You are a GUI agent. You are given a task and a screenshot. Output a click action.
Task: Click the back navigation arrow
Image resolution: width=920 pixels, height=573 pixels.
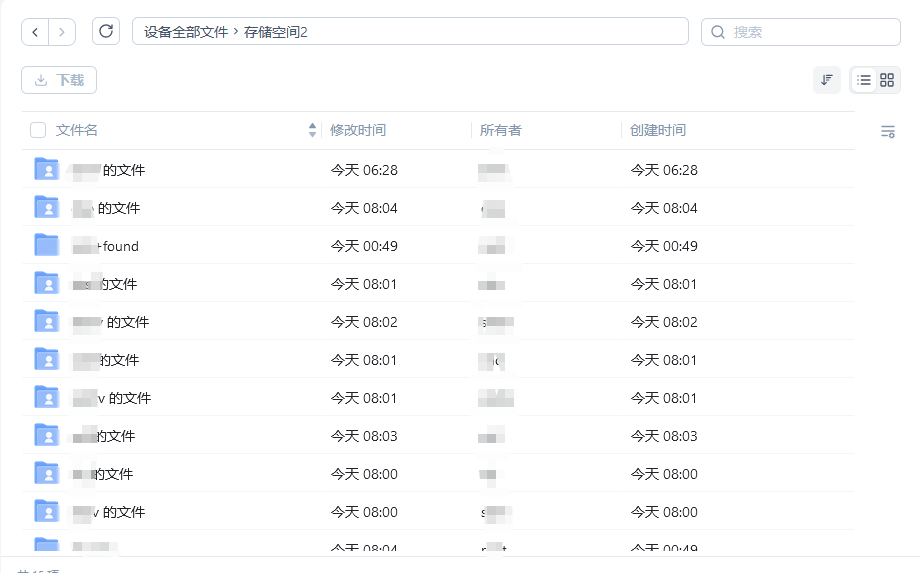[x=35, y=32]
